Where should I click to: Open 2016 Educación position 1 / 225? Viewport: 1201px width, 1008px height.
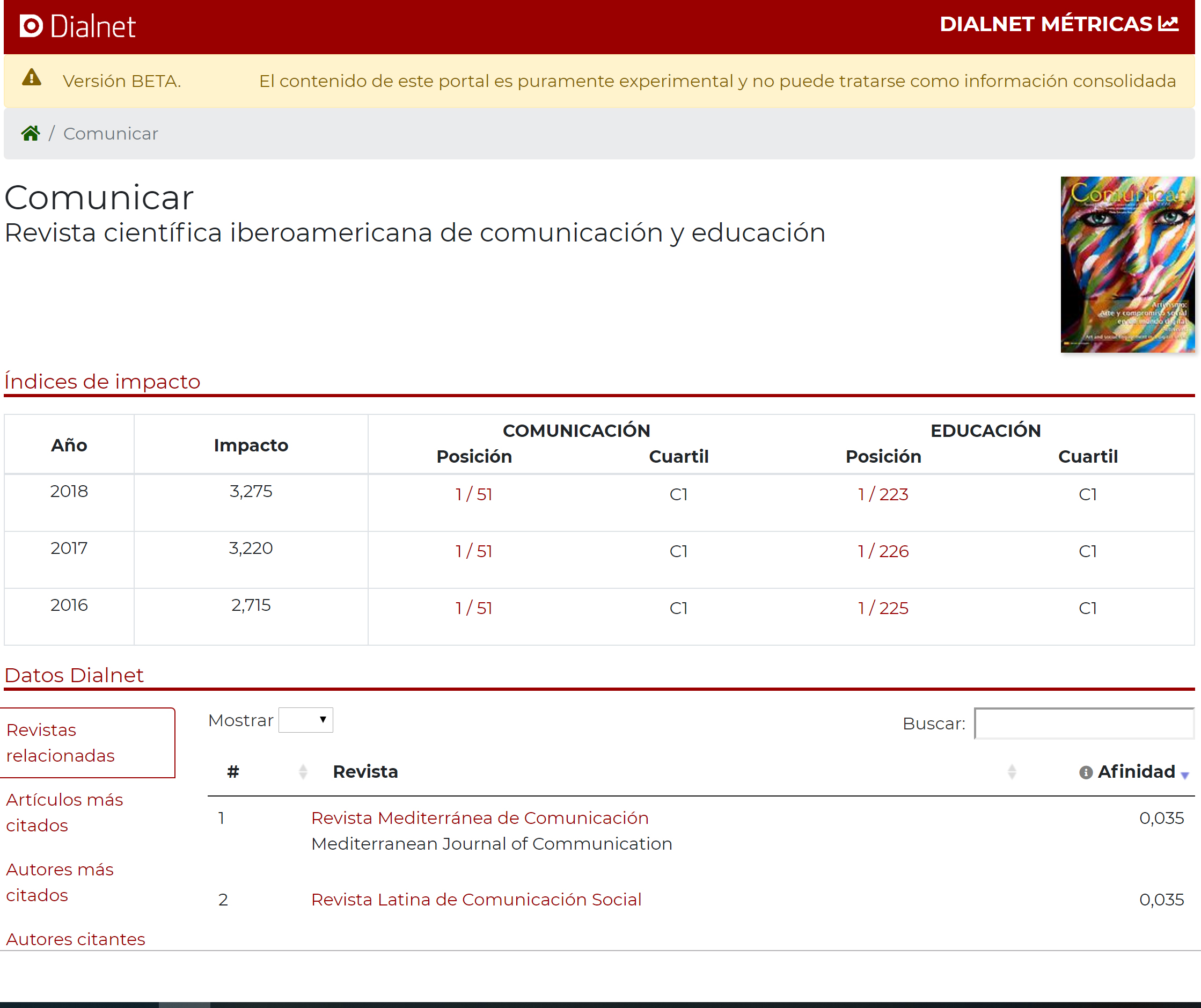click(883, 608)
